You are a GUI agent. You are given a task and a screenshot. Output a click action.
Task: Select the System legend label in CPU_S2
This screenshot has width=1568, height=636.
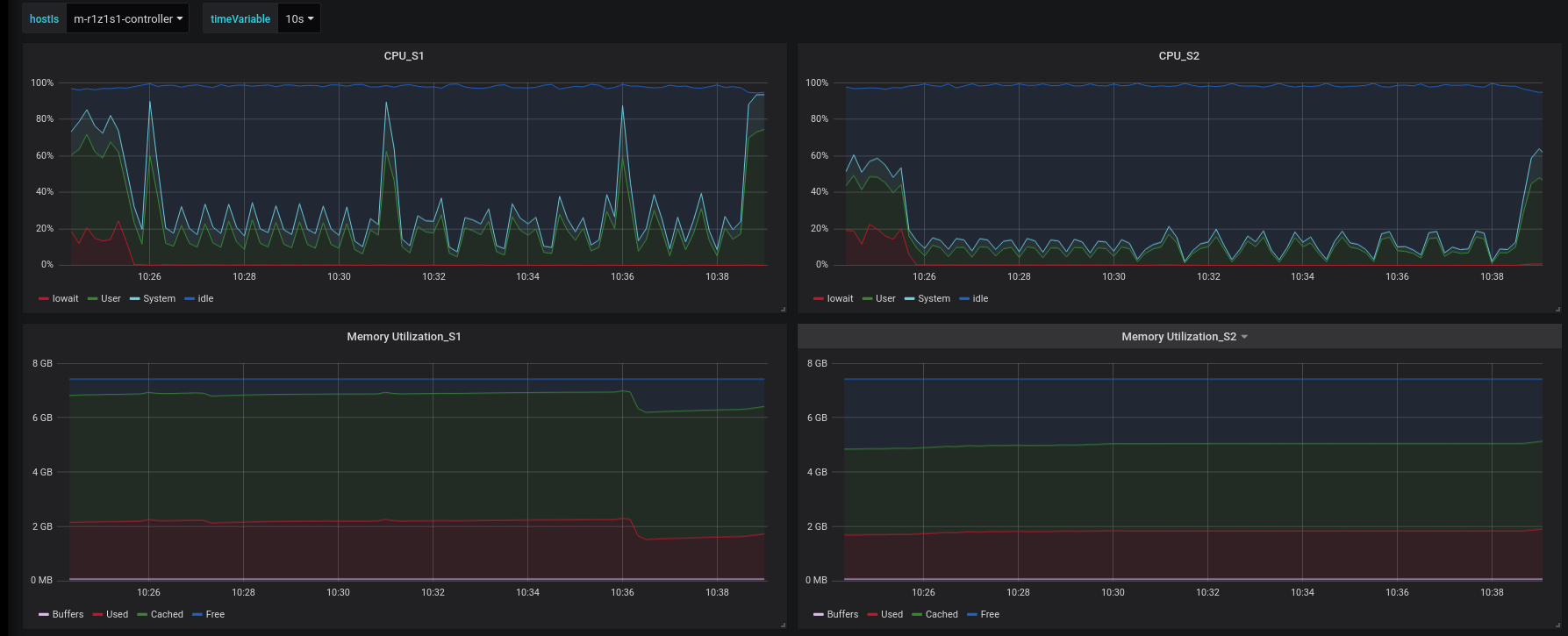pos(934,299)
